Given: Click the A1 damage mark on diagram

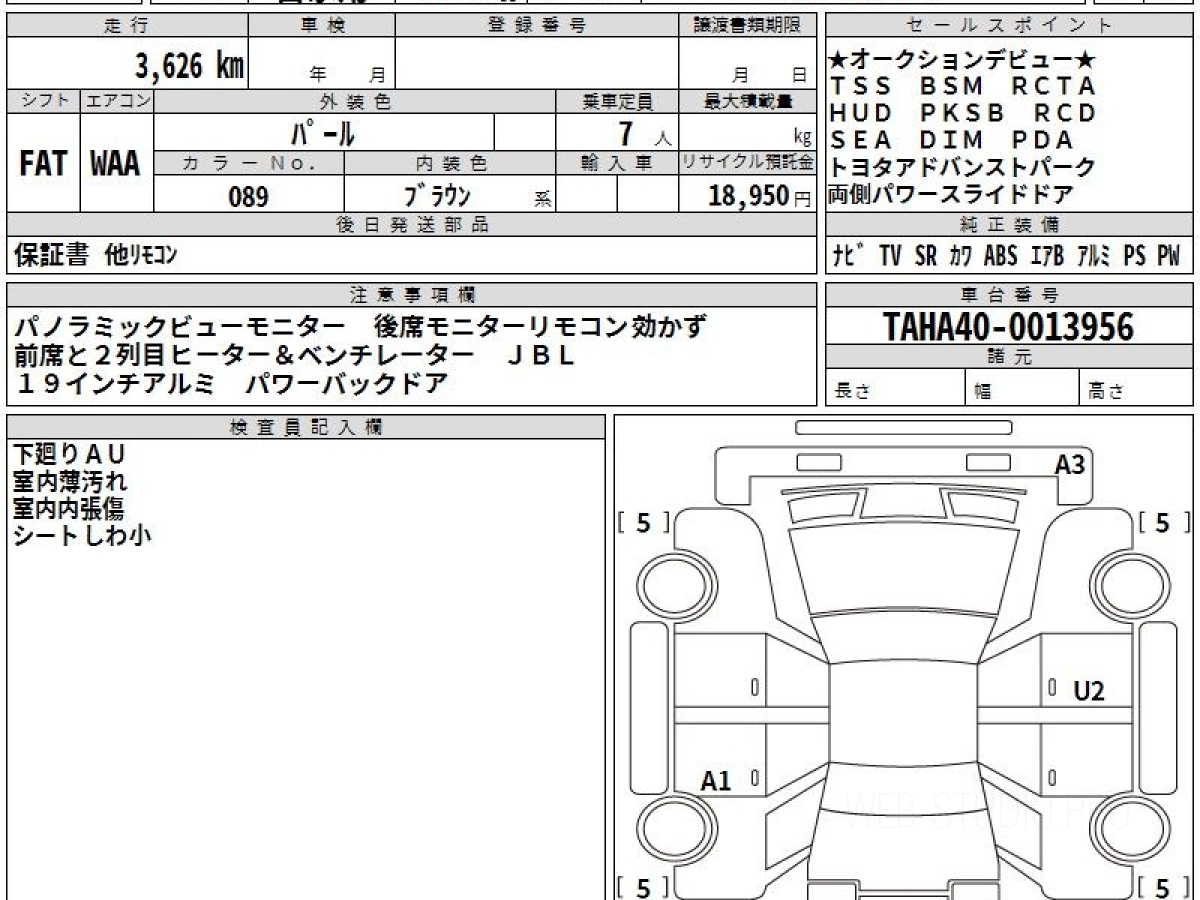Looking at the screenshot, I should pyautogui.click(x=716, y=781).
